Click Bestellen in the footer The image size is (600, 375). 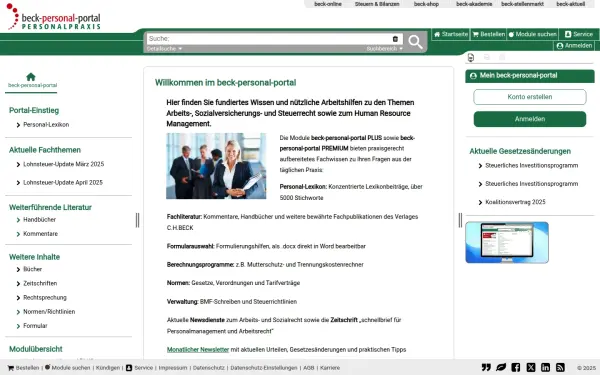tap(23, 368)
